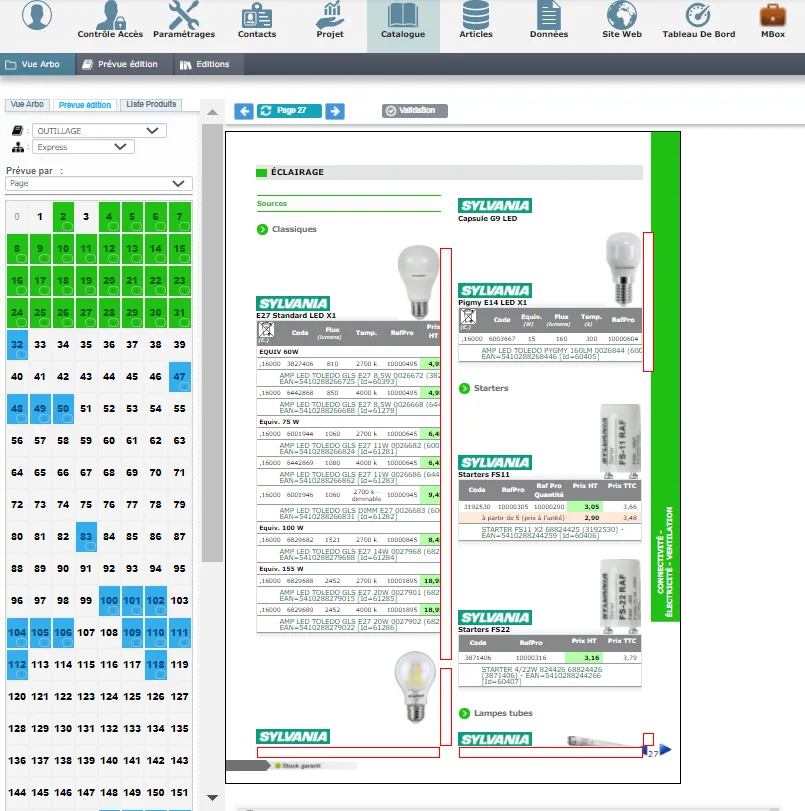This screenshot has height=811, width=805.
Task: Click the Sources subsection label
Action: click(x=272, y=203)
